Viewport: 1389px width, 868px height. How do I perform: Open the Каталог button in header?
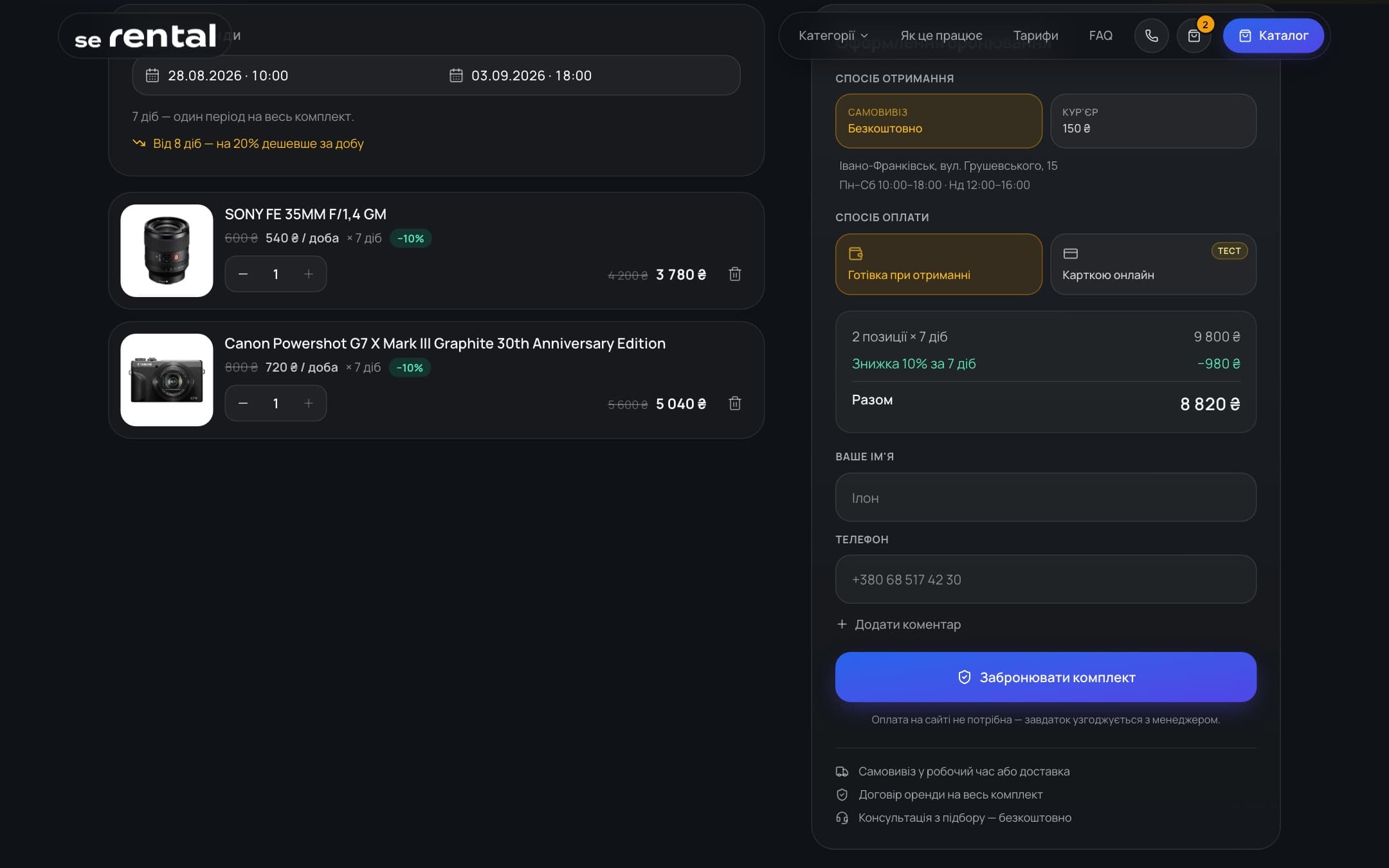click(x=1273, y=35)
